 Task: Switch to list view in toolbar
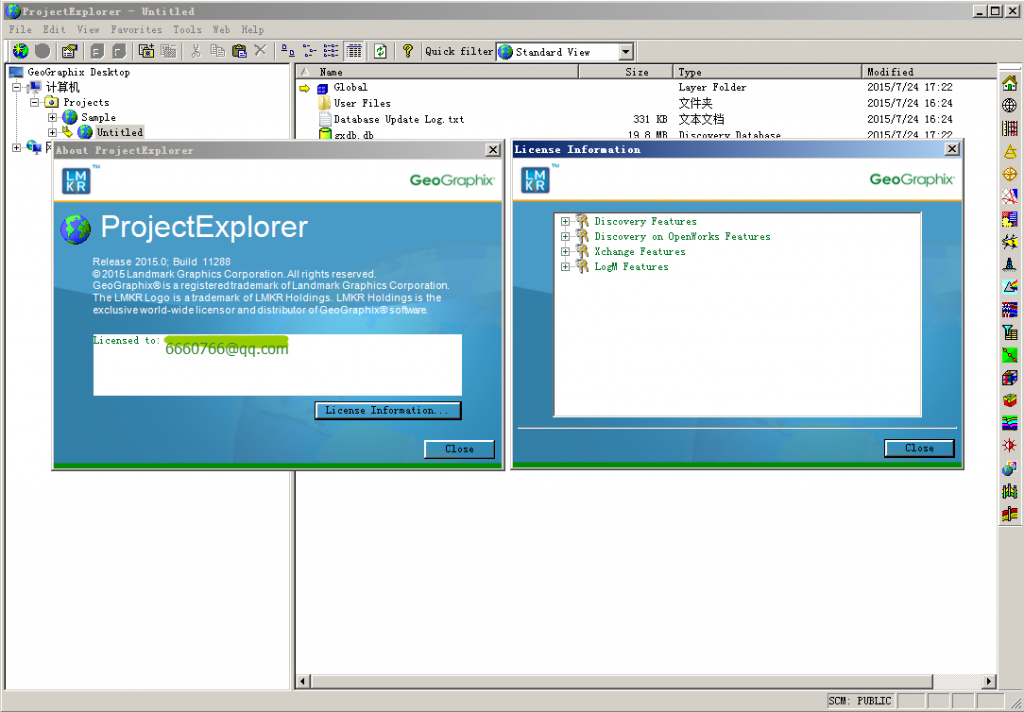[x=331, y=51]
